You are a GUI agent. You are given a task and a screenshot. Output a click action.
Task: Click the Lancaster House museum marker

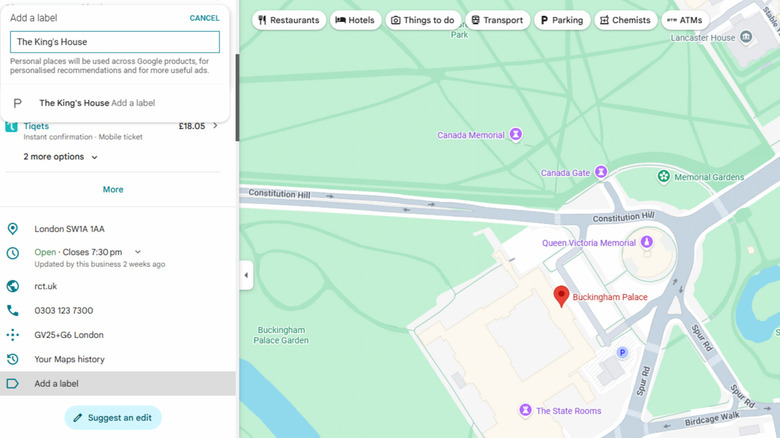746,37
